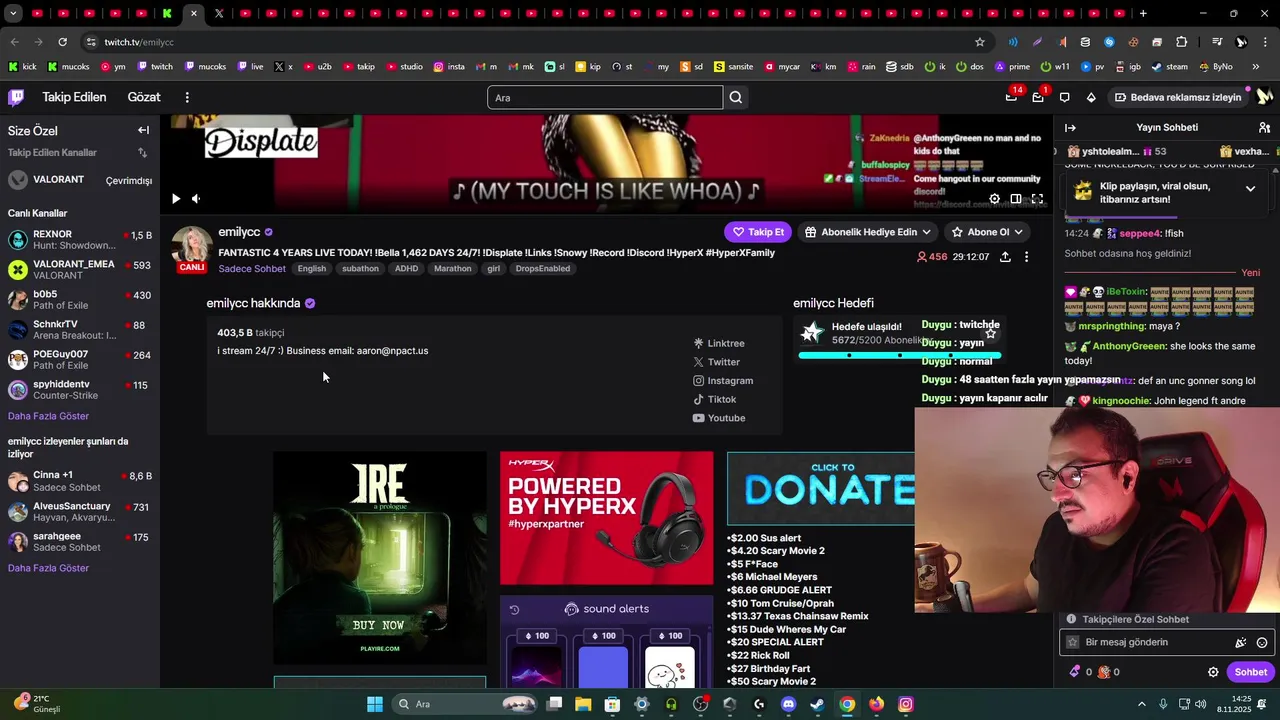Go to Takip Edilen tab

tap(74, 97)
